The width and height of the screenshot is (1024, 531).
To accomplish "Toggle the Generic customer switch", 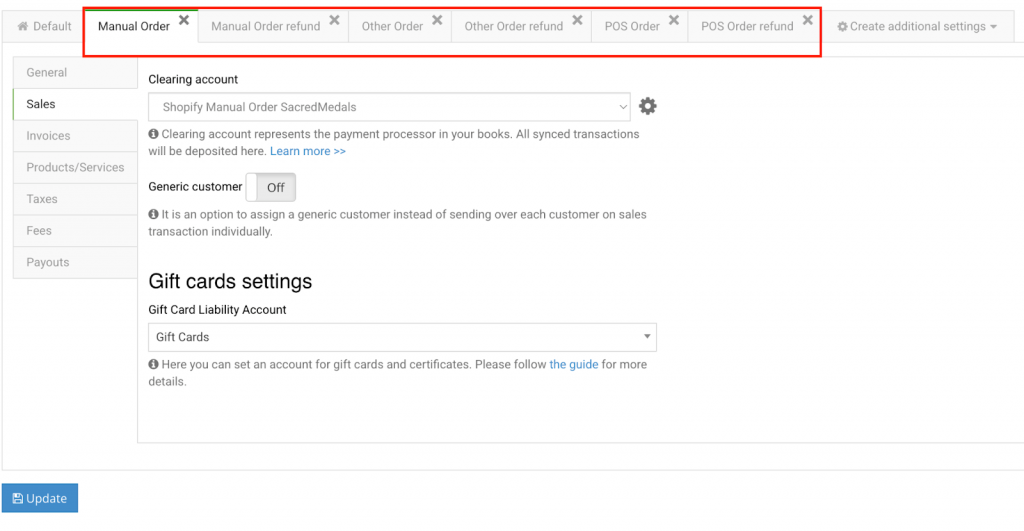I will [271, 187].
